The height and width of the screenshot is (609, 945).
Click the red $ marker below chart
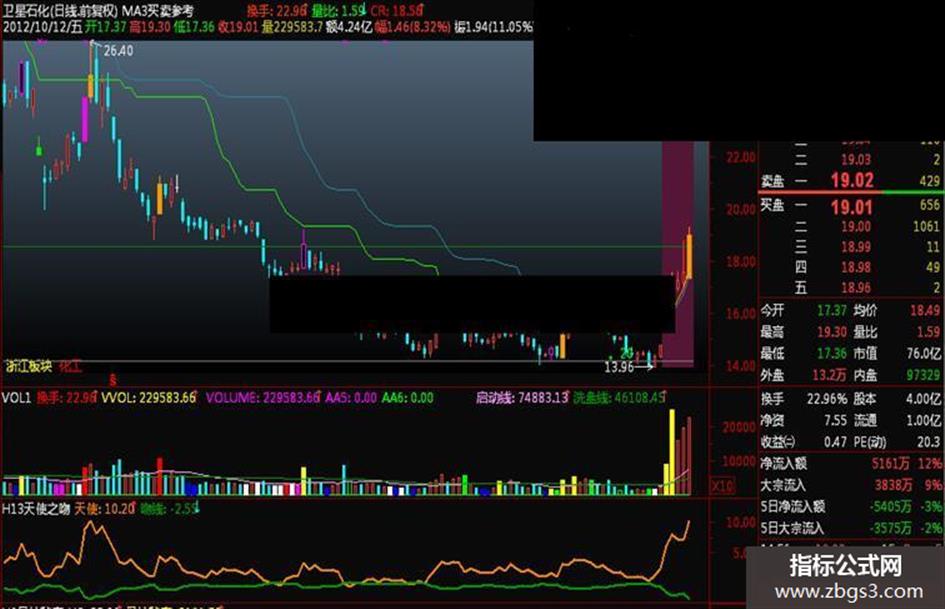click(x=113, y=380)
